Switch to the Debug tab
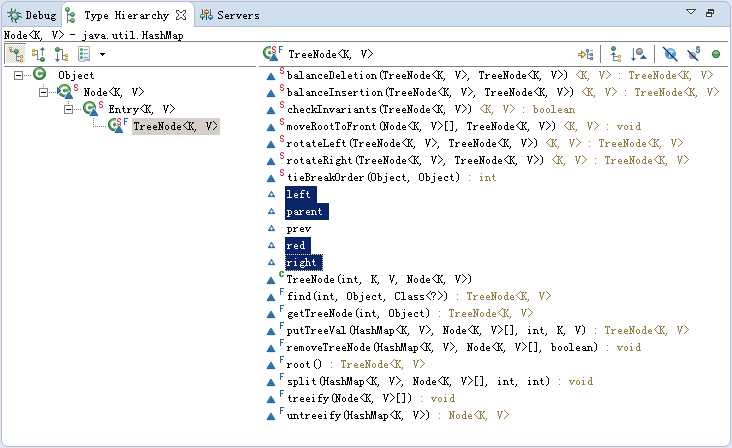732x448 pixels. click(x=32, y=15)
